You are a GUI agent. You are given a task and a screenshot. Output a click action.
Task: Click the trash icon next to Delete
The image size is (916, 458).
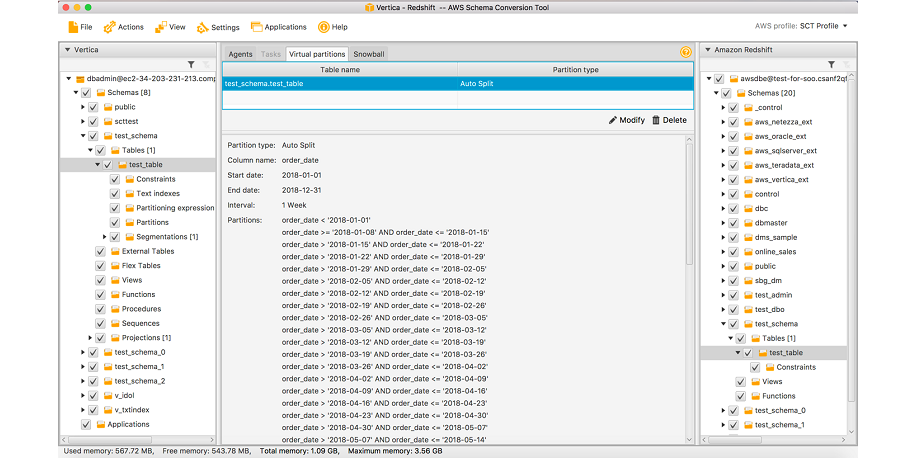(655, 120)
